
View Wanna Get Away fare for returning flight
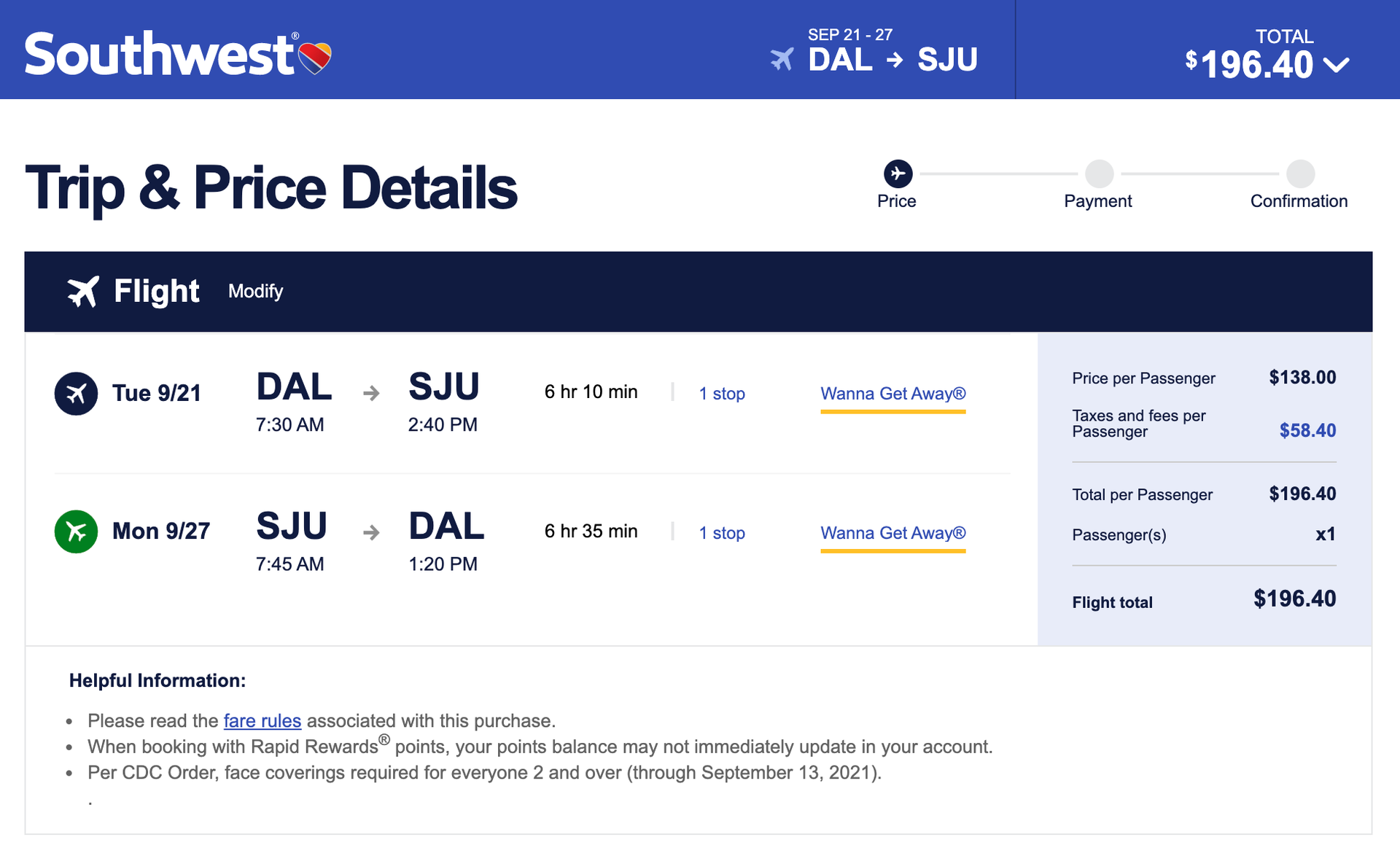click(x=893, y=533)
